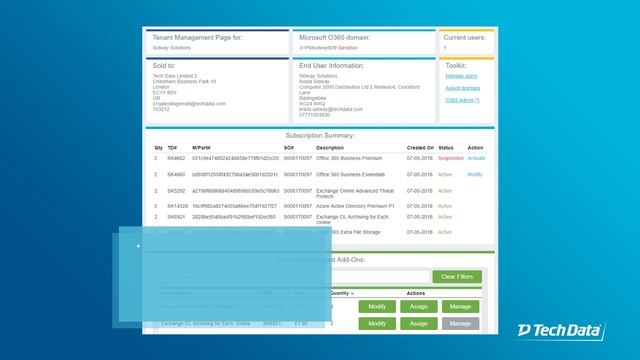Click the Subscription Summary heading
Screen dimensions: 640x360
[320, 136]
